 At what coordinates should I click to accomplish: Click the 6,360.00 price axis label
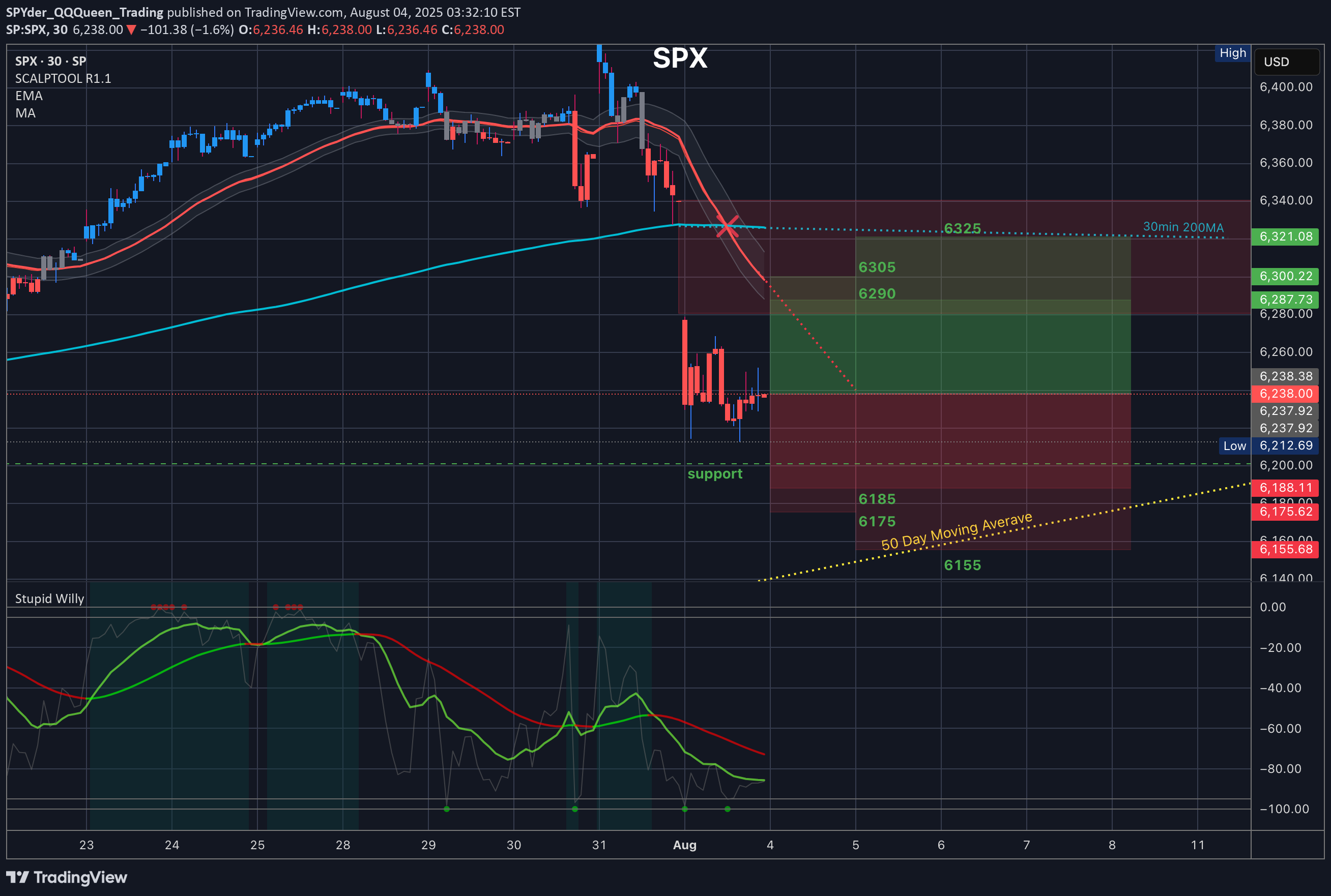point(1286,162)
